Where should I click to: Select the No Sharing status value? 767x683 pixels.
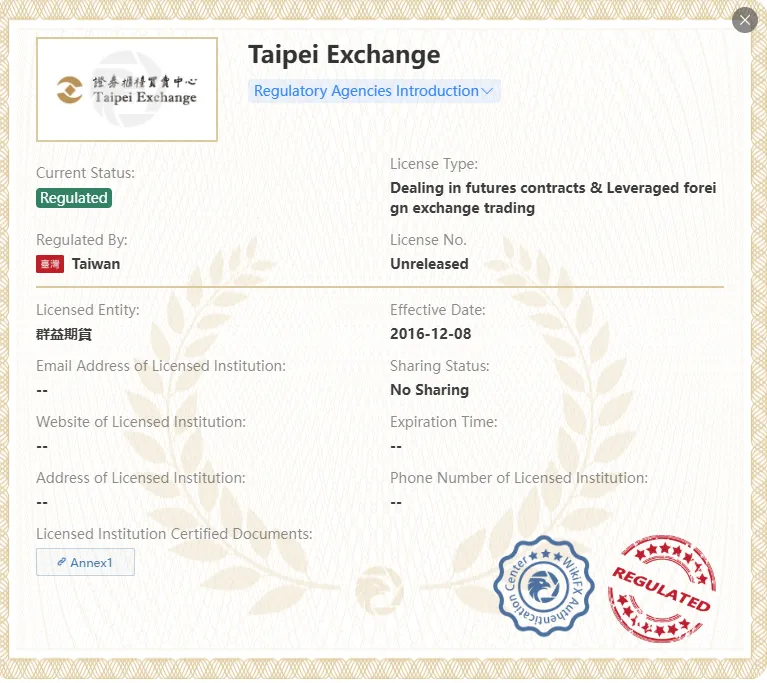[x=429, y=390]
